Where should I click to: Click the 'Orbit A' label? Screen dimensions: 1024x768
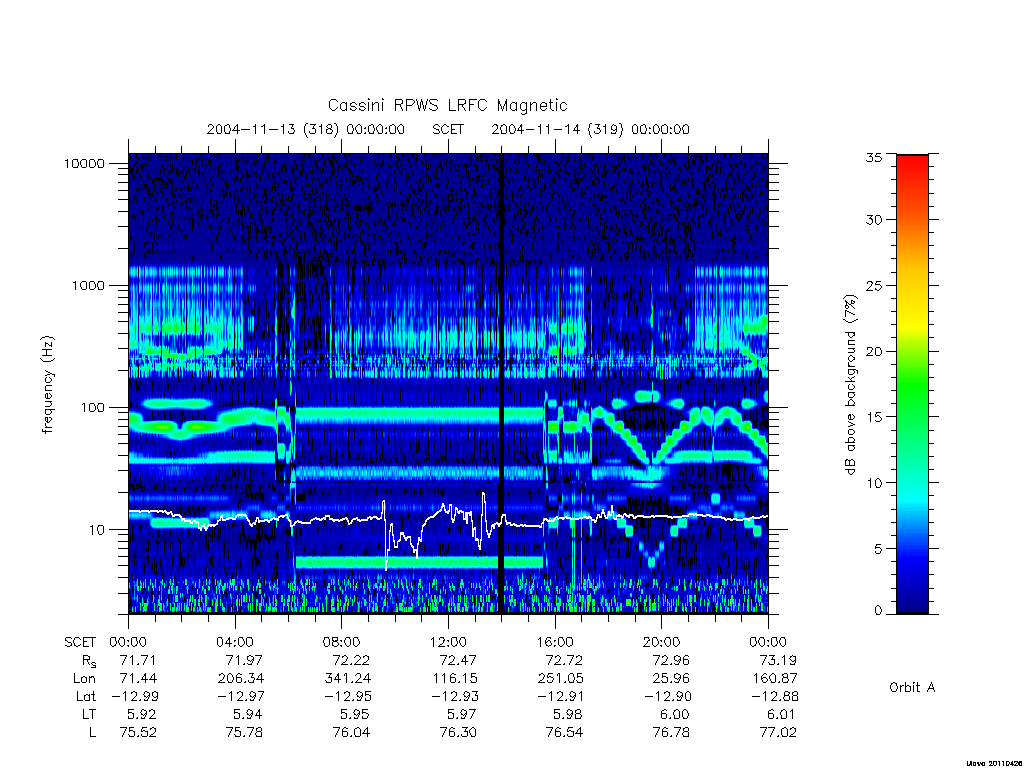click(912, 688)
